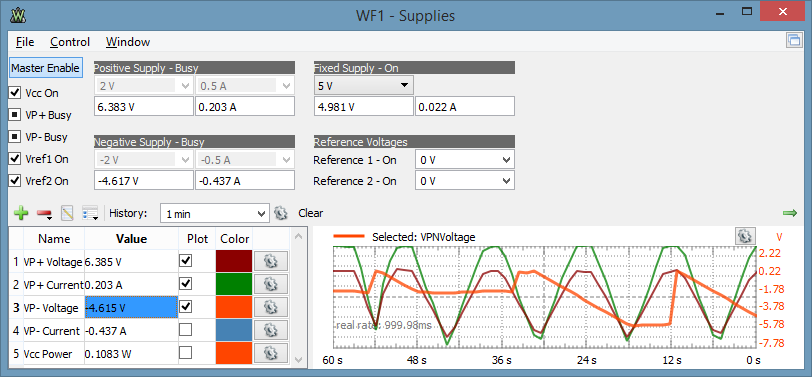Click the undock window icon at top right
Screen dimensions: 812x377
coord(793,40)
